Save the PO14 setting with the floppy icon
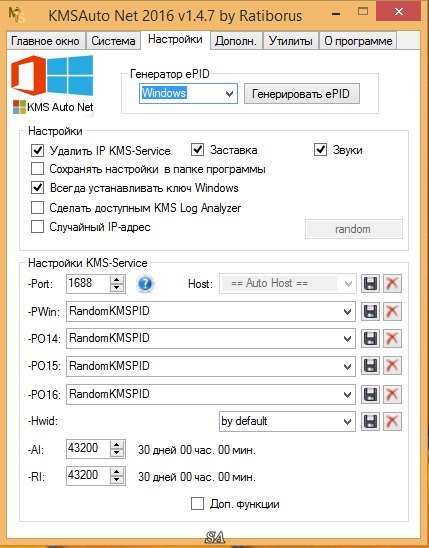This screenshot has height=548, width=429. point(370,338)
